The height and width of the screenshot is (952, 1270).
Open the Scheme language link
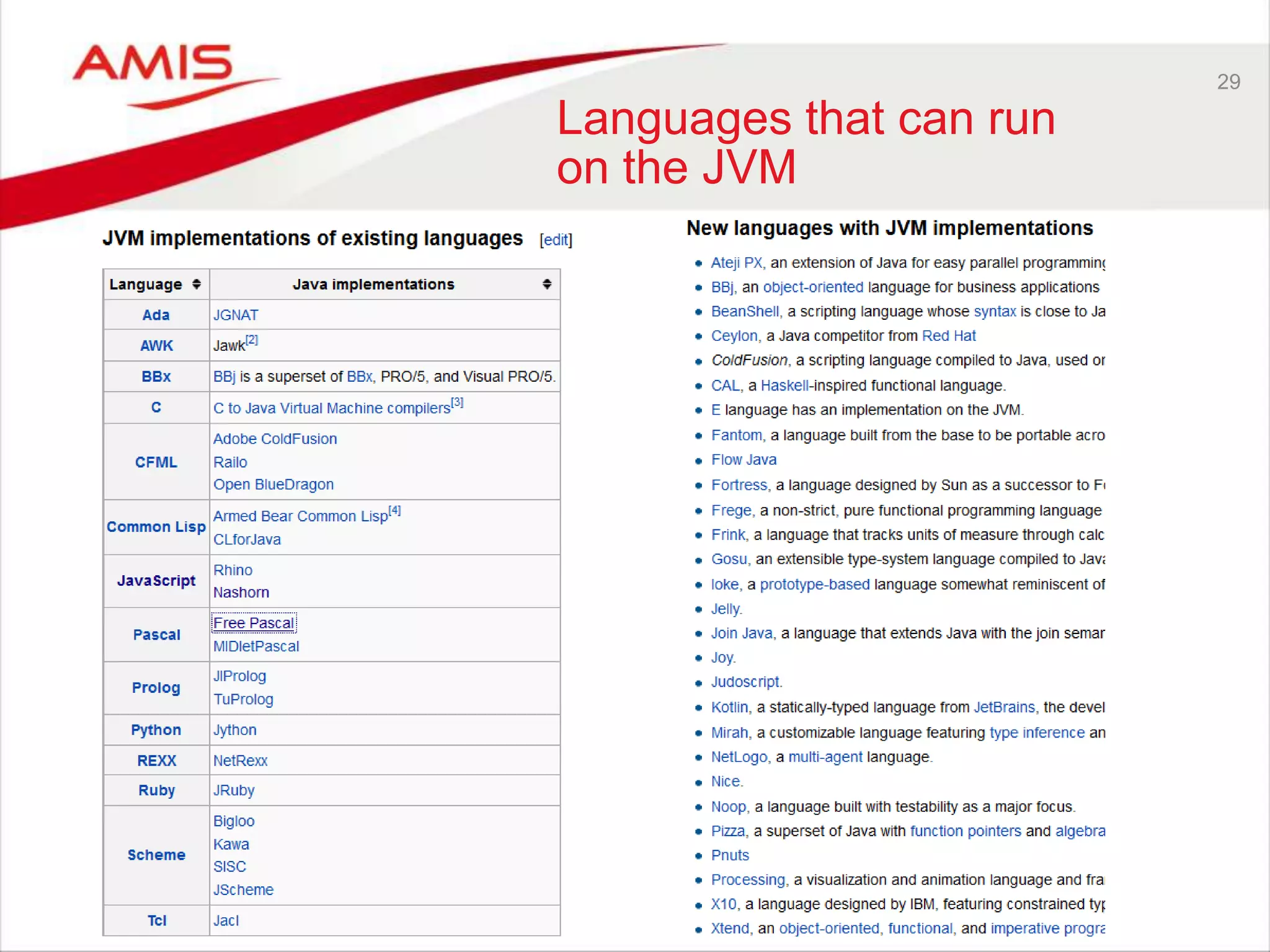coord(156,855)
